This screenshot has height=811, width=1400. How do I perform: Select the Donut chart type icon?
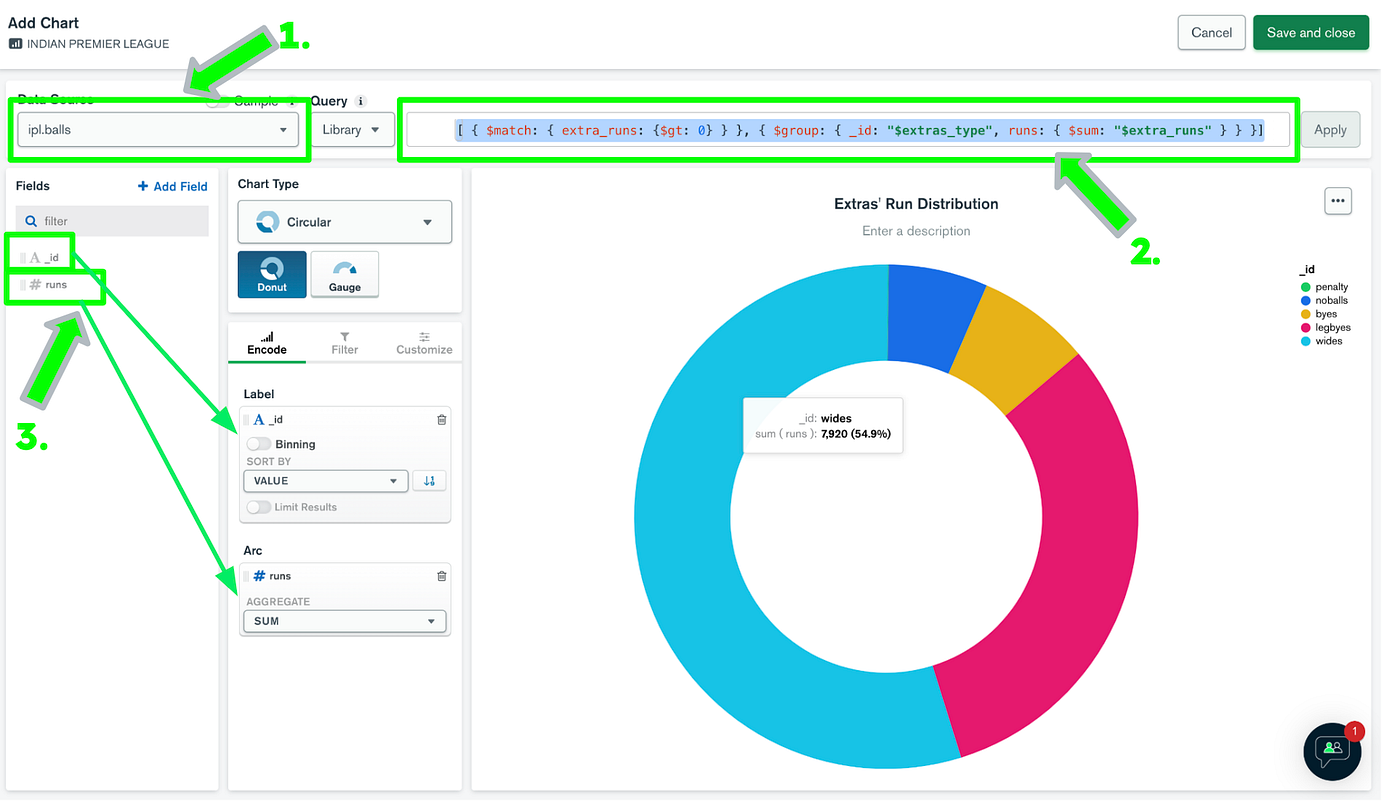271,274
